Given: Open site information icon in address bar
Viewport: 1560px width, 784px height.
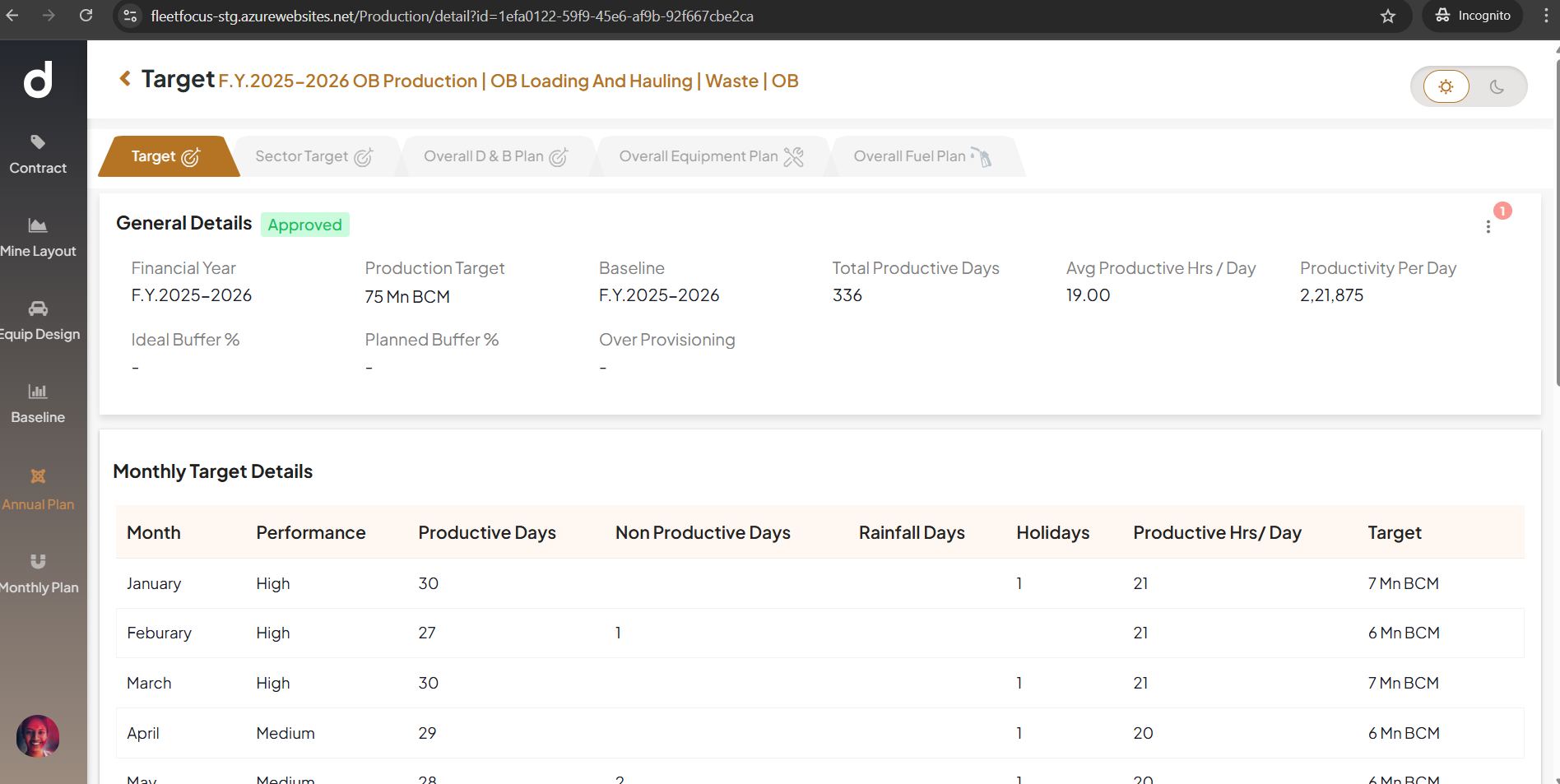Looking at the screenshot, I should tap(129, 16).
